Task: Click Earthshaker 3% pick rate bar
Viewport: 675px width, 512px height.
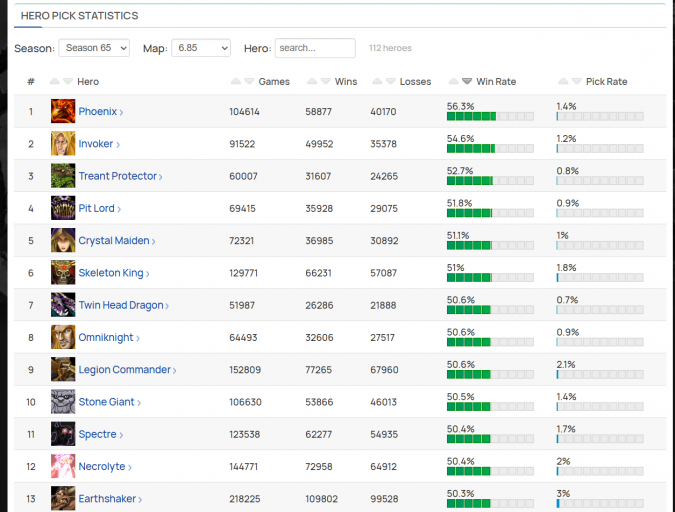Action: click(x=600, y=503)
